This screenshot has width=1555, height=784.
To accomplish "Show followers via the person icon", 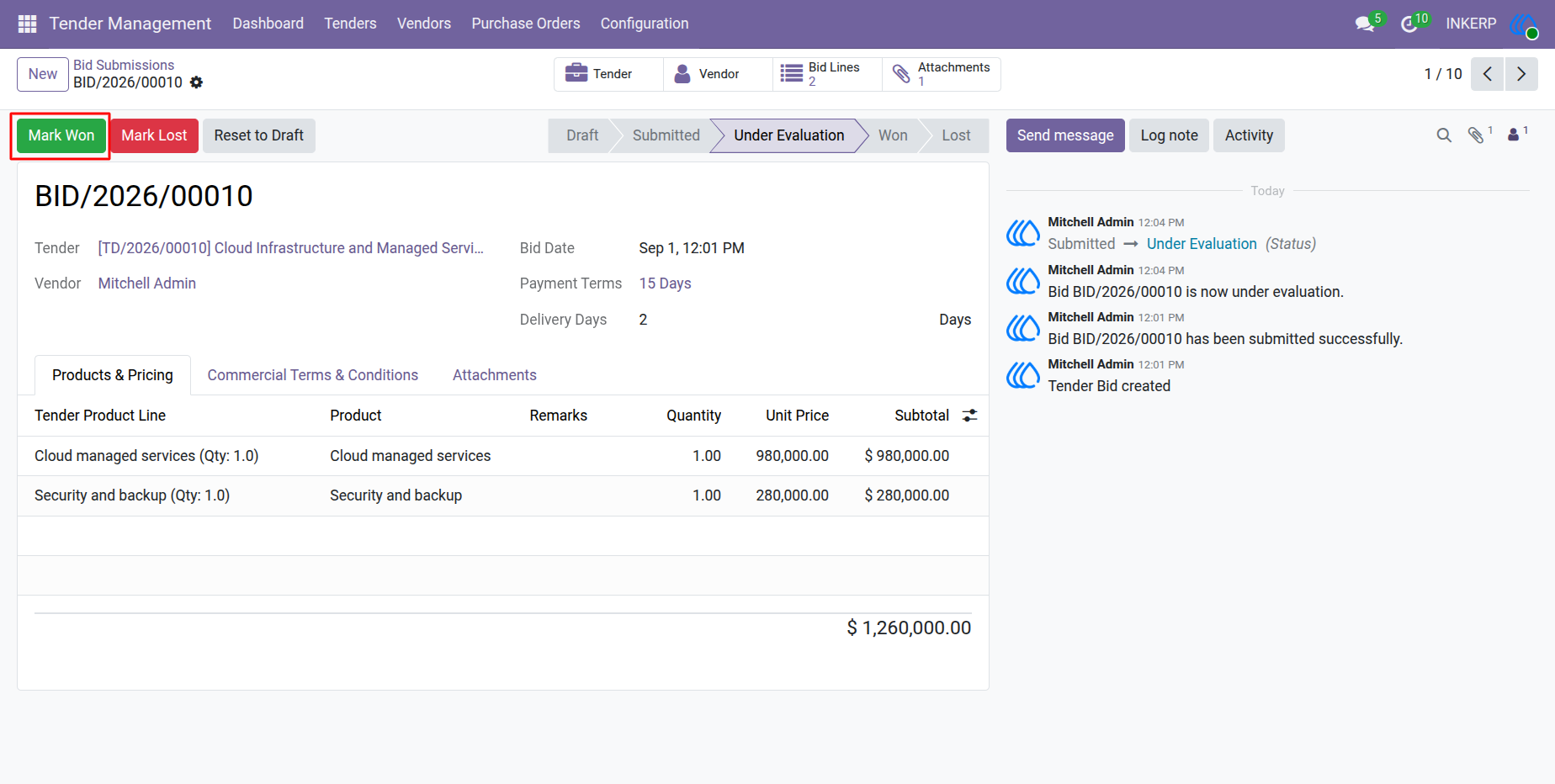I will (x=1514, y=135).
